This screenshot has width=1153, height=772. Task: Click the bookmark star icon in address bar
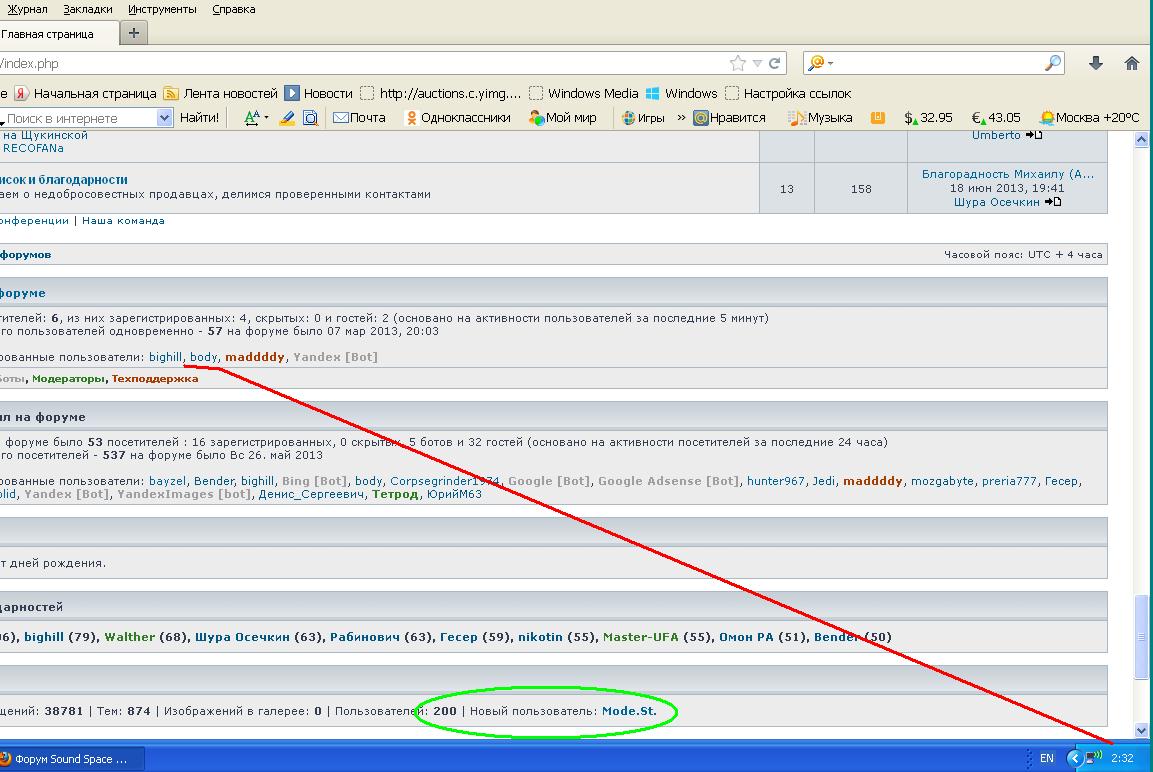pyautogui.click(x=738, y=63)
